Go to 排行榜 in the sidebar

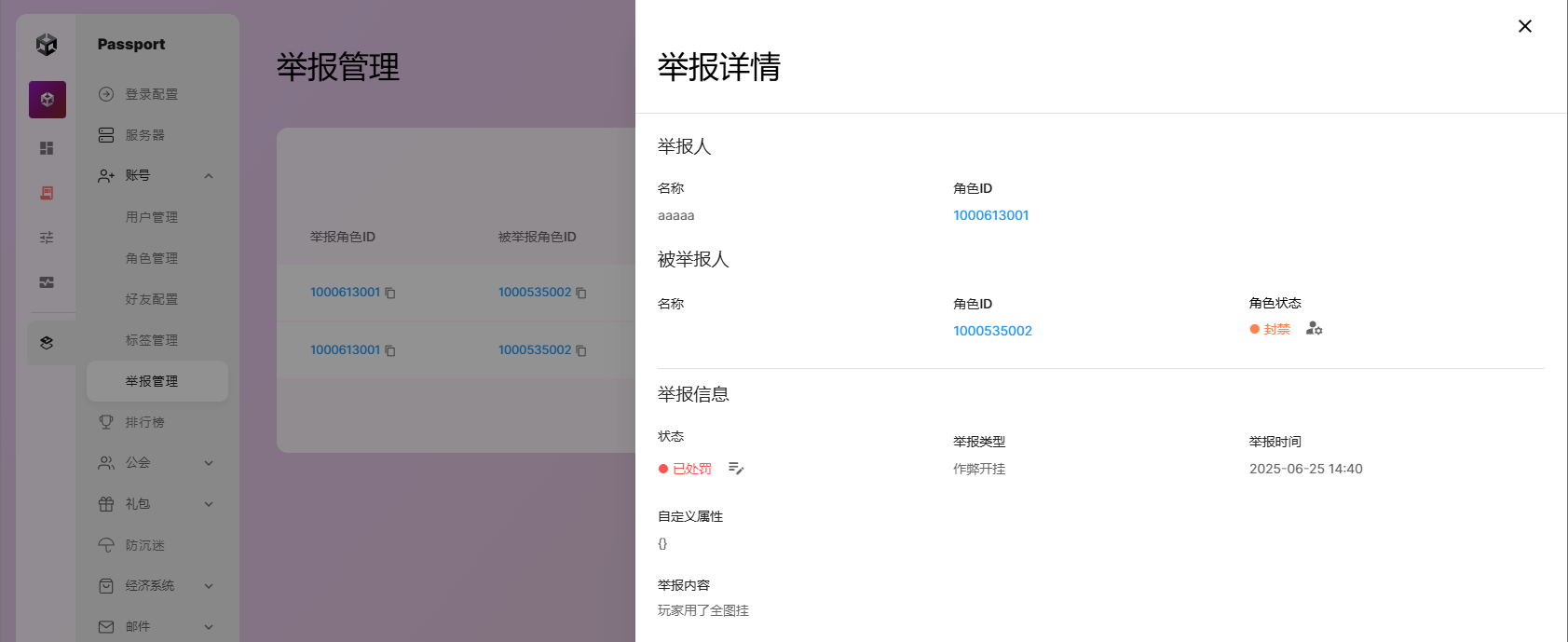point(145,422)
